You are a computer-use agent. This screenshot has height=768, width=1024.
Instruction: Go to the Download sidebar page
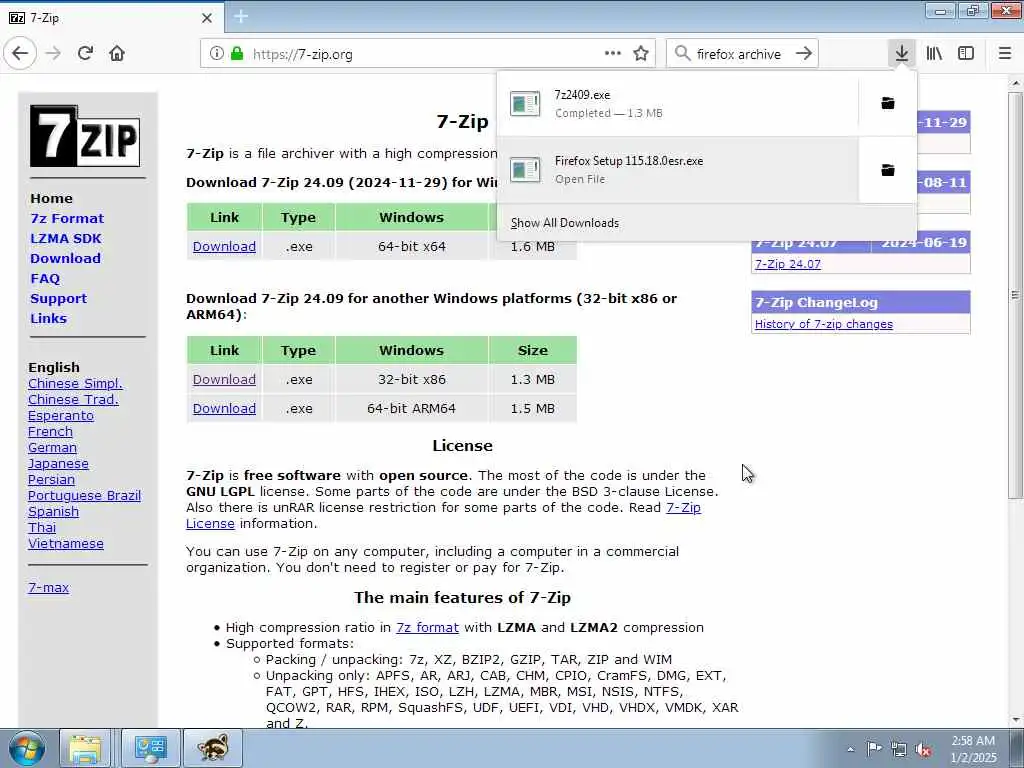tap(65, 258)
